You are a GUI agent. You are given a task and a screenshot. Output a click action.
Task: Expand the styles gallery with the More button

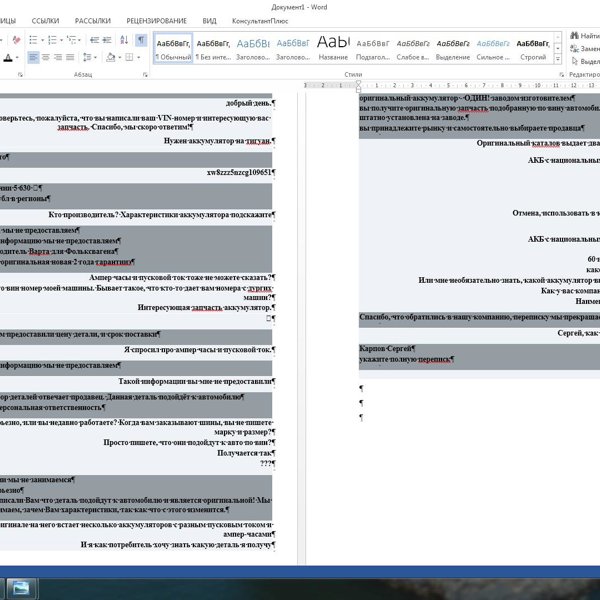pos(558,59)
